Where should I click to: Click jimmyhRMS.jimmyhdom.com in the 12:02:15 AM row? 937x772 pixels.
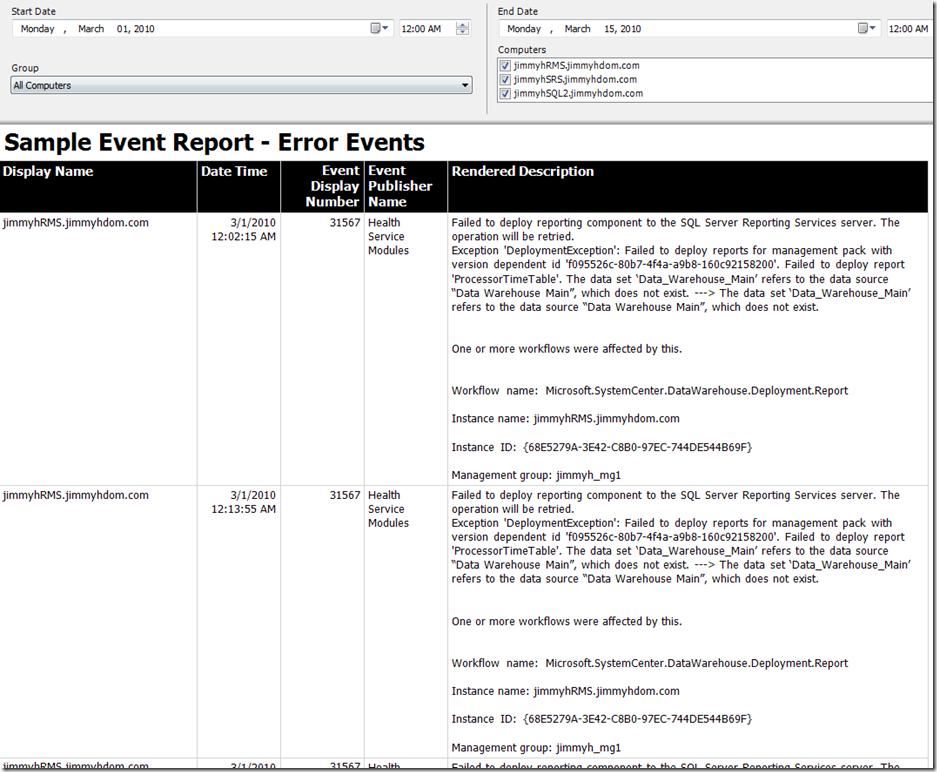click(76, 223)
